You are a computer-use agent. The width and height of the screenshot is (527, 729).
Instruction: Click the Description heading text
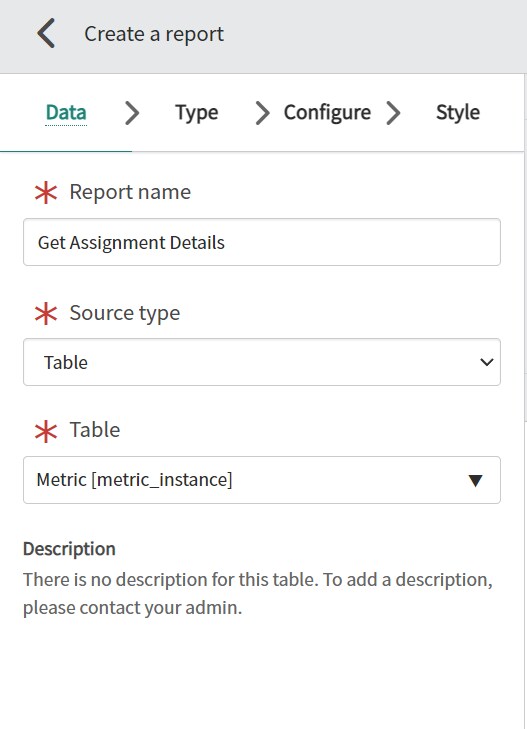pyautogui.click(x=69, y=549)
